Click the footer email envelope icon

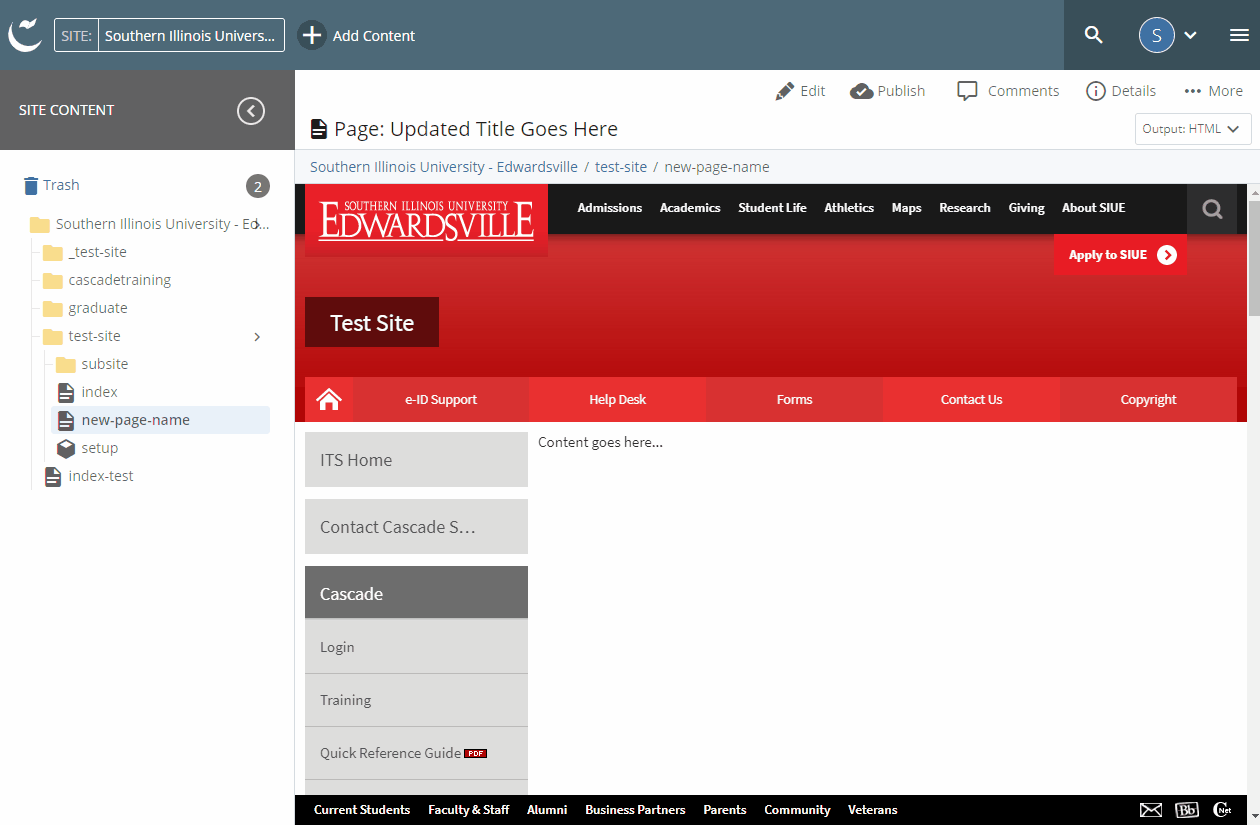click(1151, 810)
